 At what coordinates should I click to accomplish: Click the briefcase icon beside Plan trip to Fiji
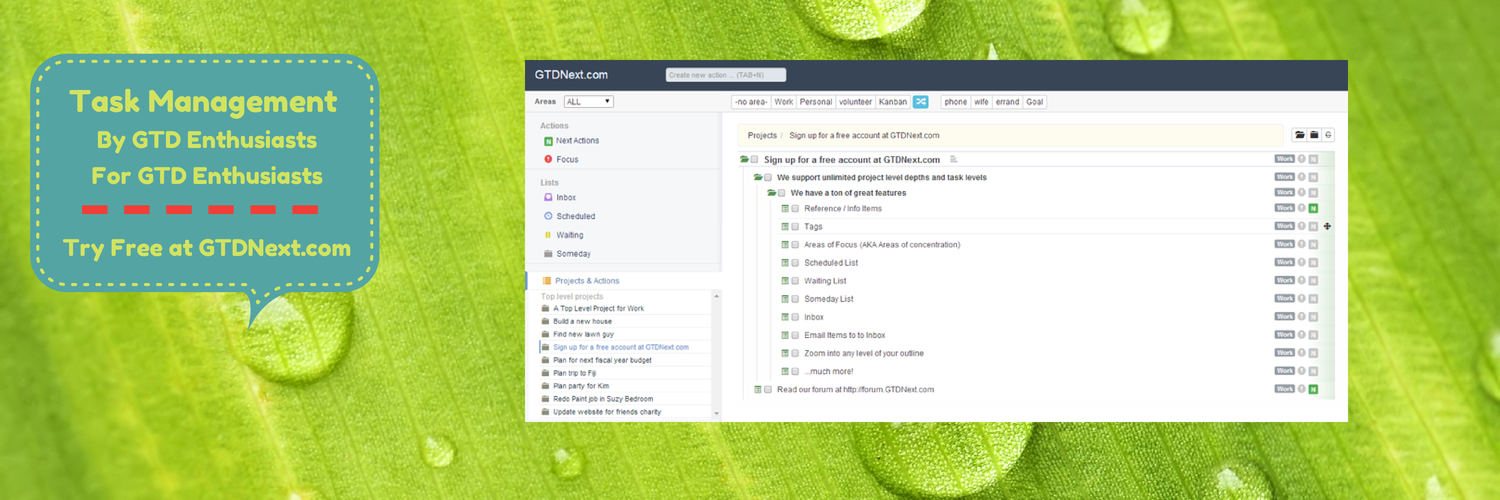point(545,373)
